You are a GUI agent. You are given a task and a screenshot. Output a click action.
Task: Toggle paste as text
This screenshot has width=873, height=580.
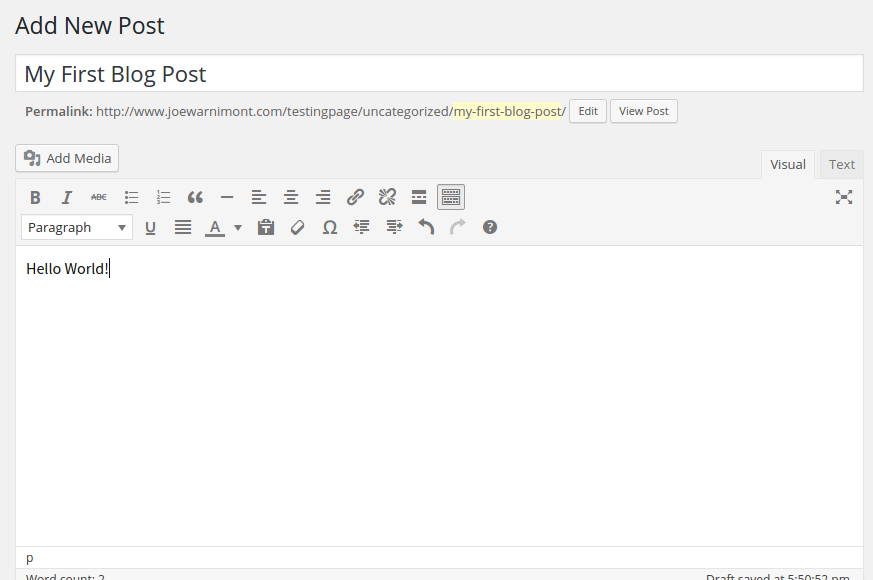click(x=266, y=227)
